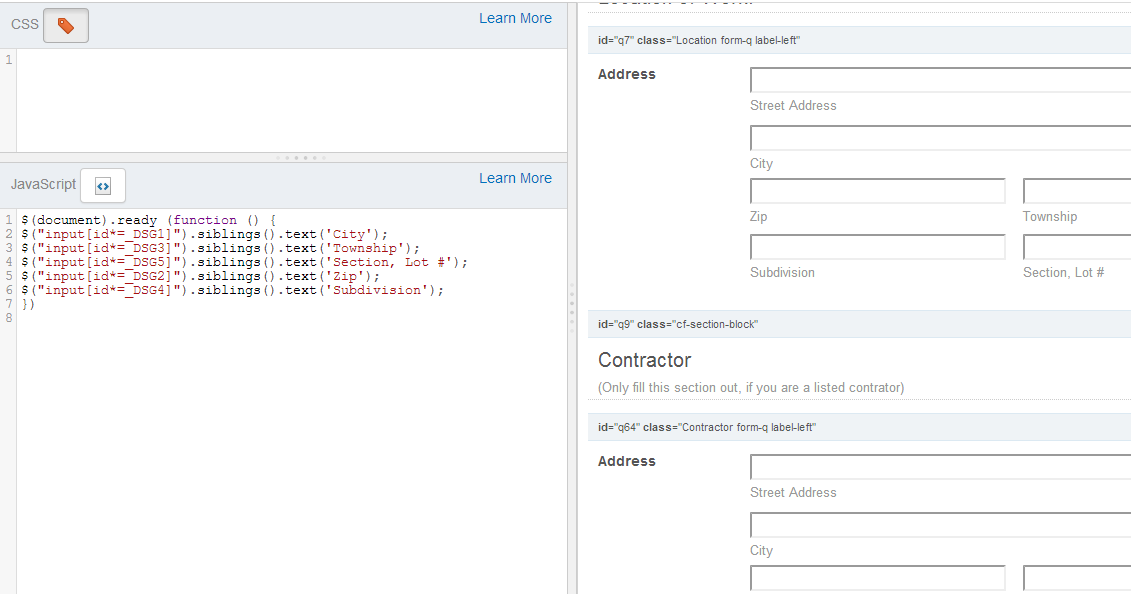Image resolution: width=1131 pixels, height=594 pixels.
Task: Click the Street Address field under Location
Action: click(x=940, y=80)
